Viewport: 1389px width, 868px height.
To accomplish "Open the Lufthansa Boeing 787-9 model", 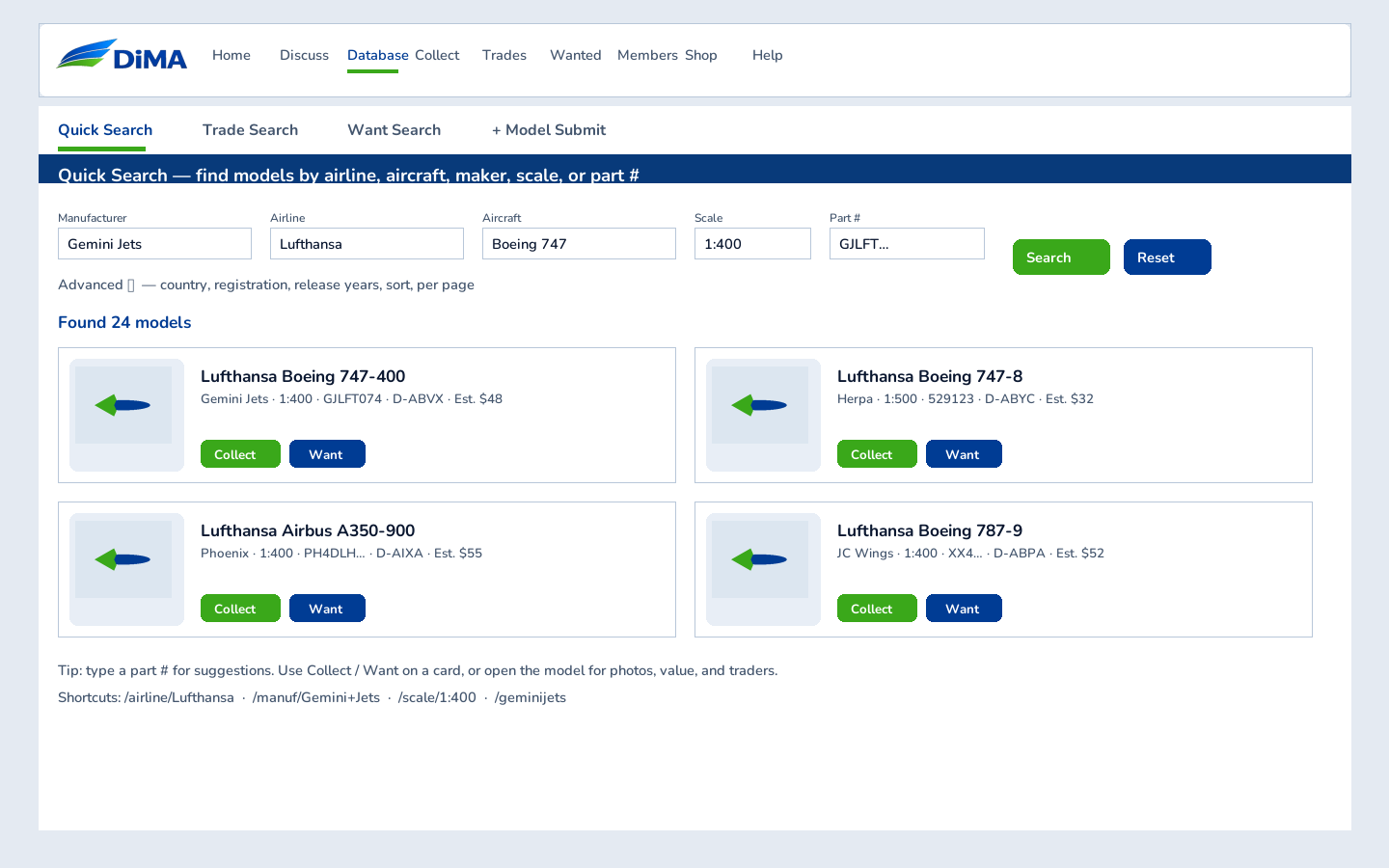I will pyautogui.click(x=930, y=530).
